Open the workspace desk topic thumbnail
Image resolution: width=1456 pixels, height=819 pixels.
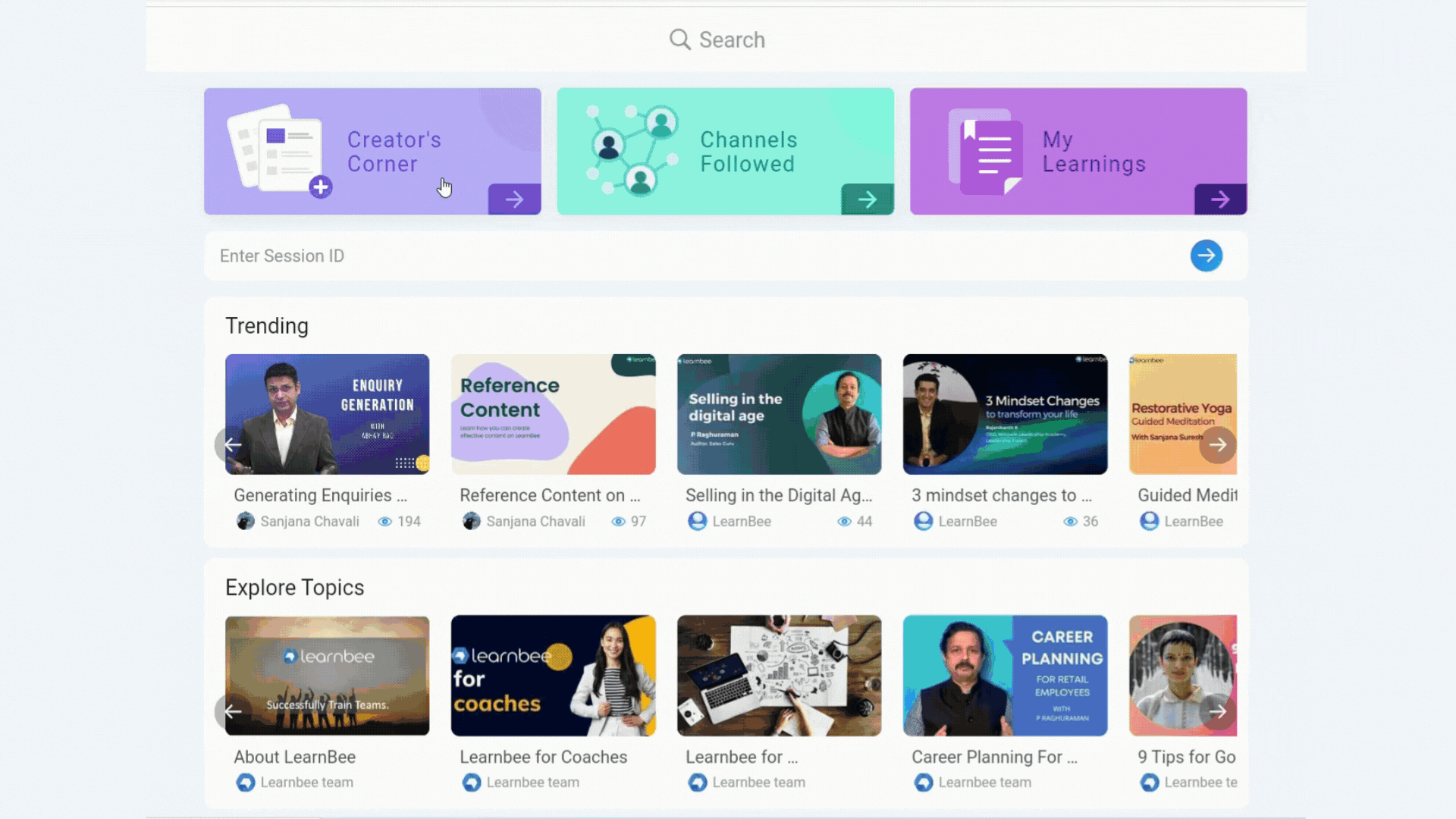point(779,676)
